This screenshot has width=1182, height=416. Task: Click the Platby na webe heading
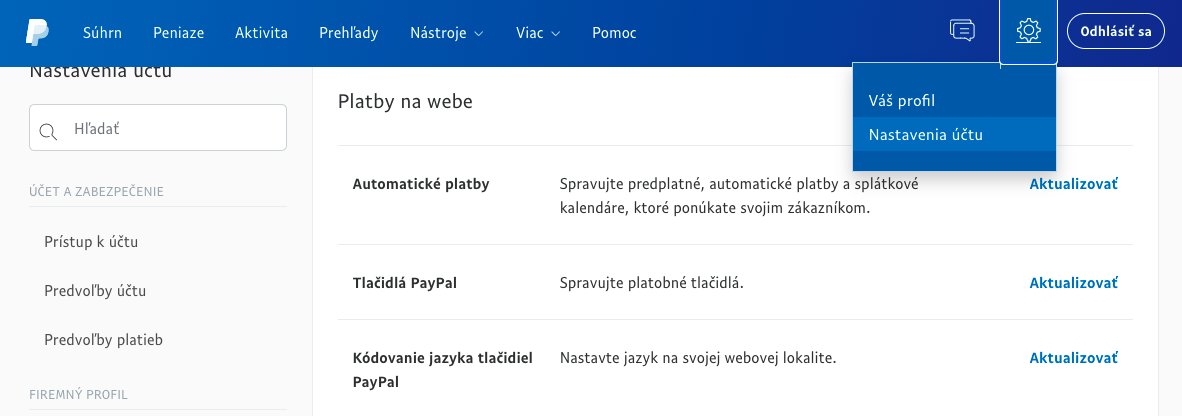pyautogui.click(x=405, y=101)
